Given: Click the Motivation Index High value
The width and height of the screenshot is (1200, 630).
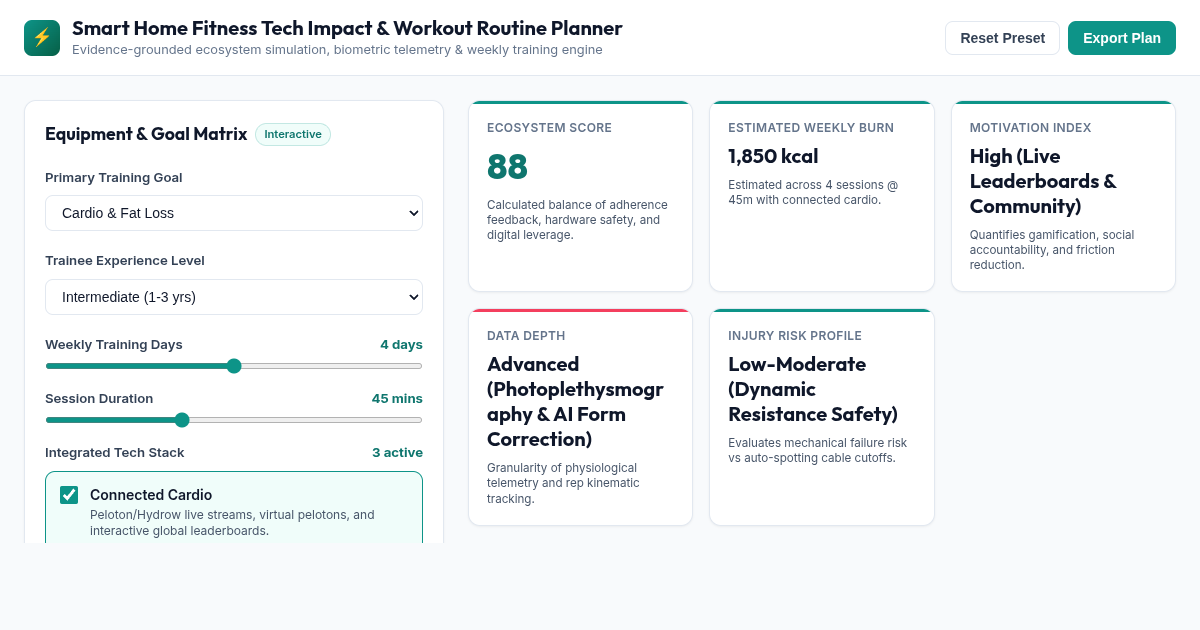Looking at the screenshot, I should point(1043,181).
